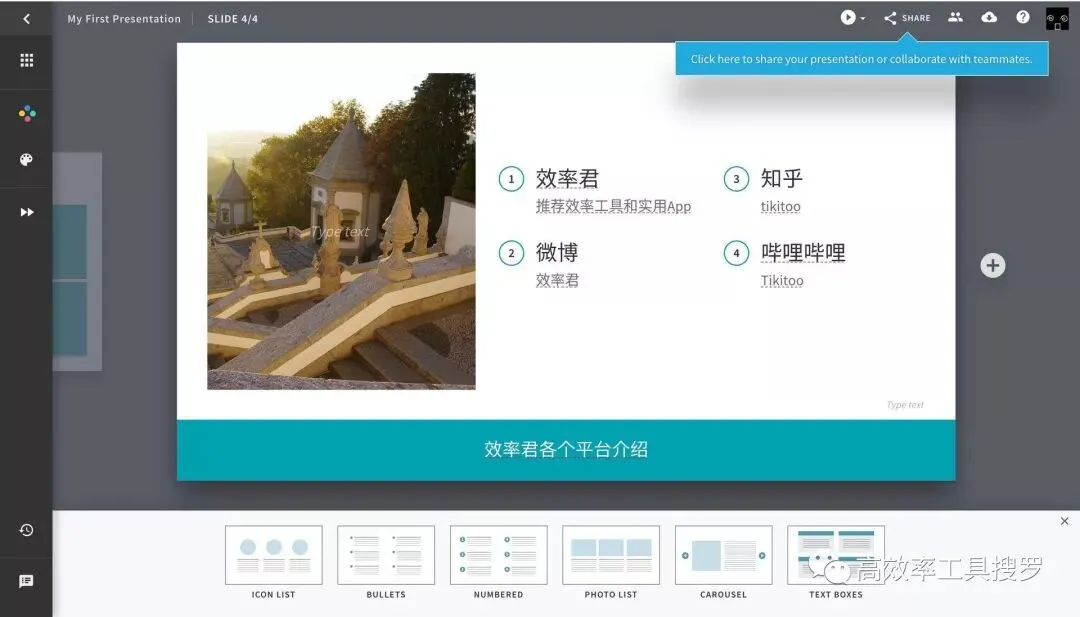Select the PHOTO LIST layout

click(x=610, y=562)
